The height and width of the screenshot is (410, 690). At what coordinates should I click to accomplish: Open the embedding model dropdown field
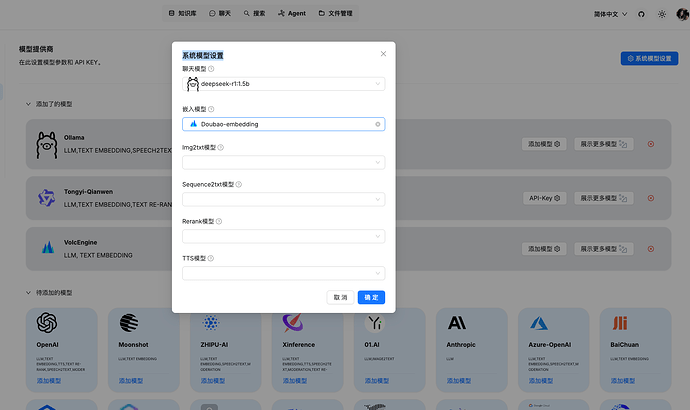pyautogui.click(x=283, y=124)
